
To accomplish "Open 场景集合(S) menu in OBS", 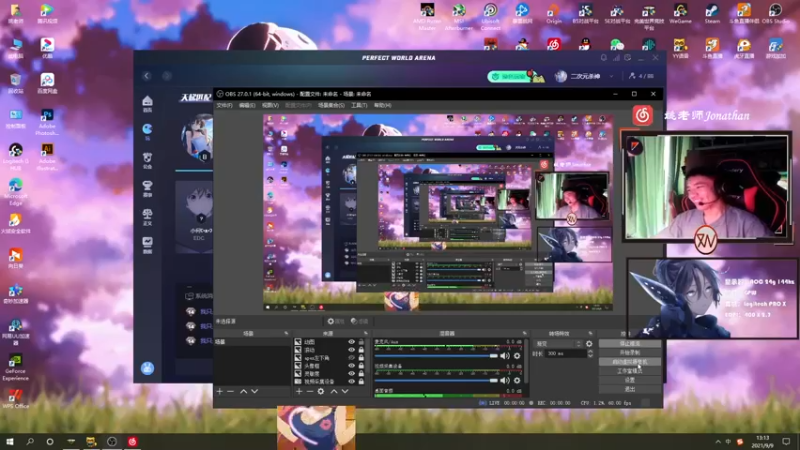I will 331,106.
